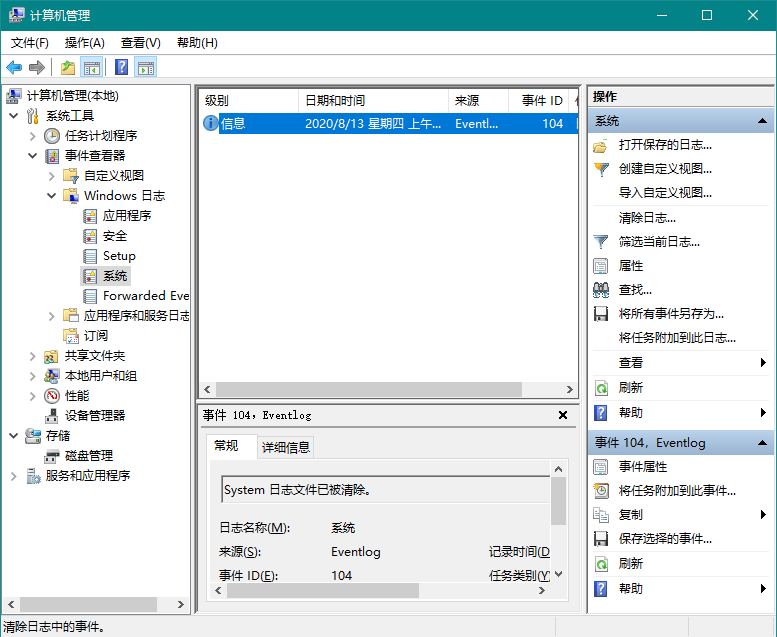Collapse the Windows 日志 node
This screenshot has height=637, width=777.
(x=52, y=196)
